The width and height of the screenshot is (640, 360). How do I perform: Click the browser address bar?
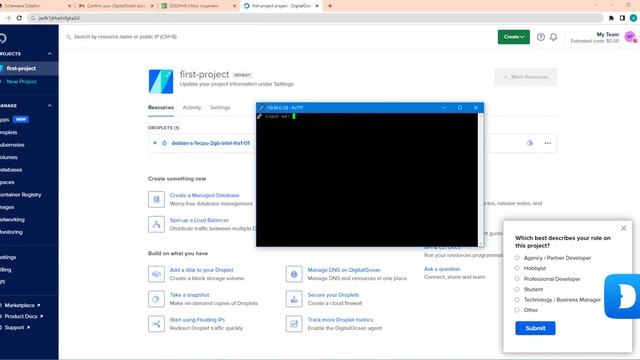[315, 18]
